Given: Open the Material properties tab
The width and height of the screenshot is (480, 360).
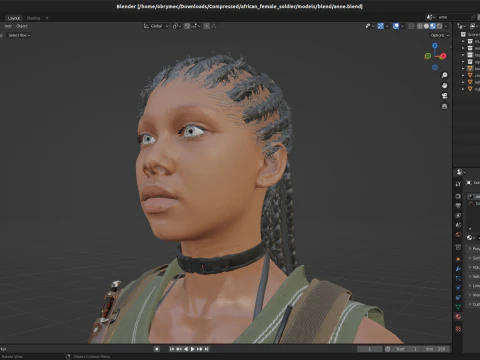Looking at the screenshot, I should [x=458, y=316].
